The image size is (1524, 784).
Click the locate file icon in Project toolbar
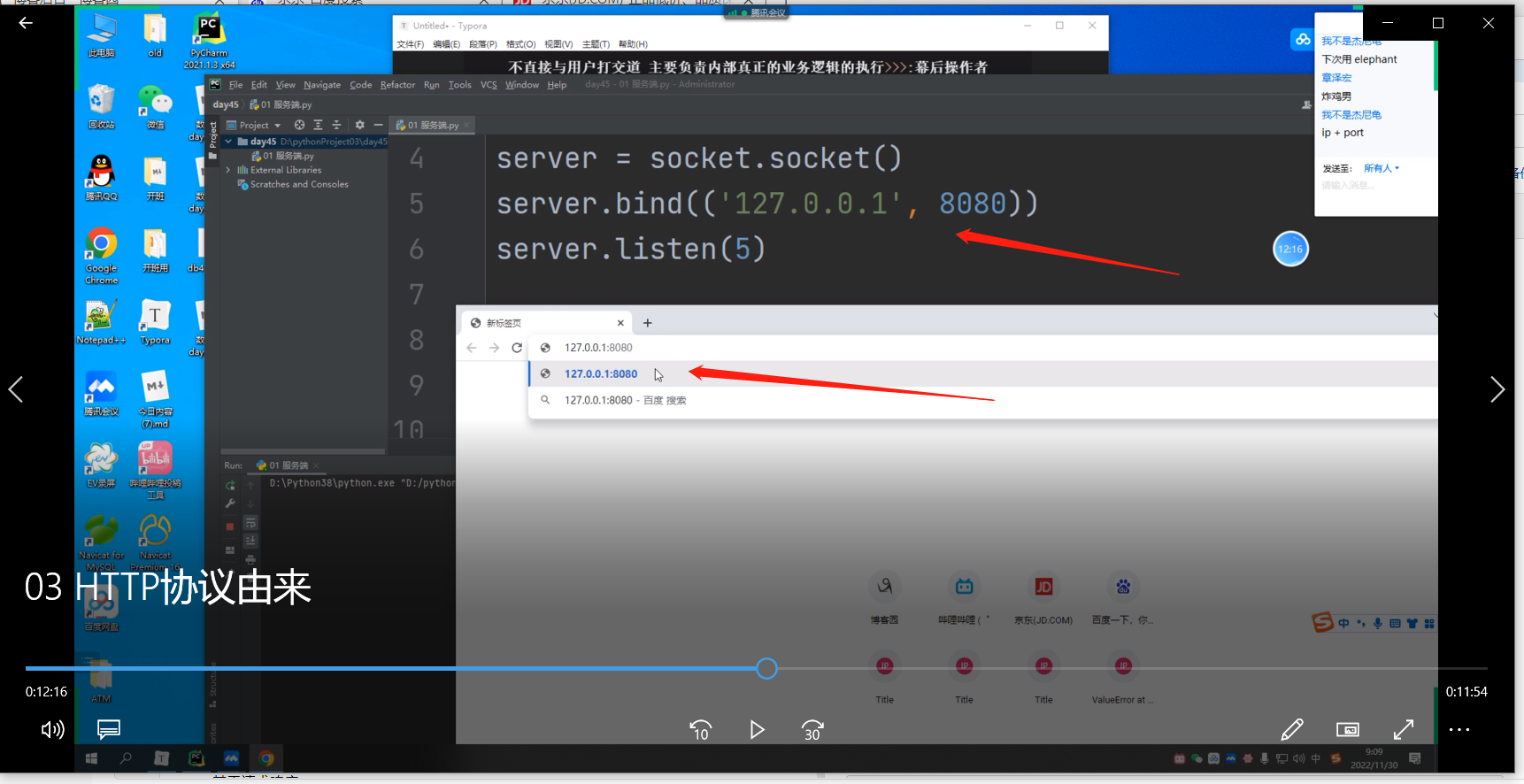(x=299, y=125)
